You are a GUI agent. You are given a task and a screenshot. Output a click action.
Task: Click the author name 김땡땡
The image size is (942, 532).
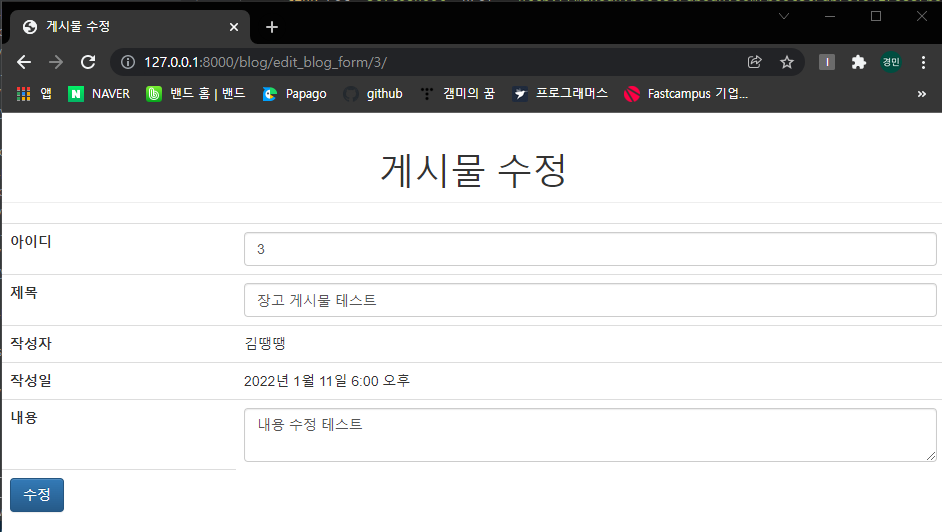click(265, 343)
